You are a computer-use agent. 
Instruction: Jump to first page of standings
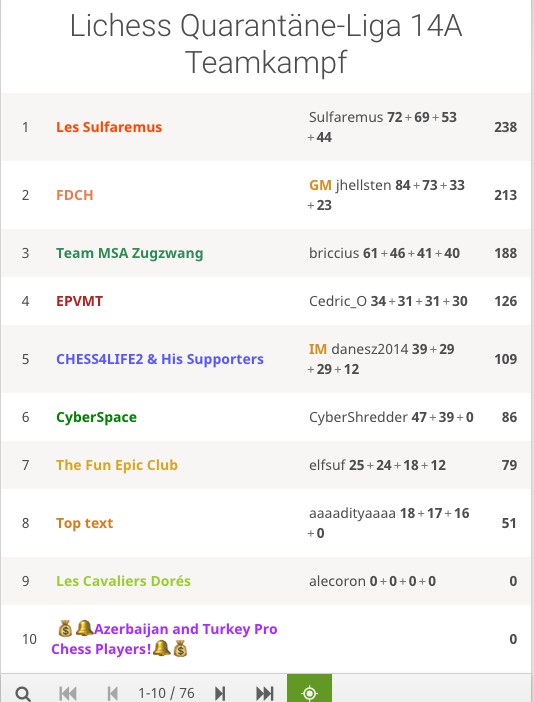tap(68, 693)
